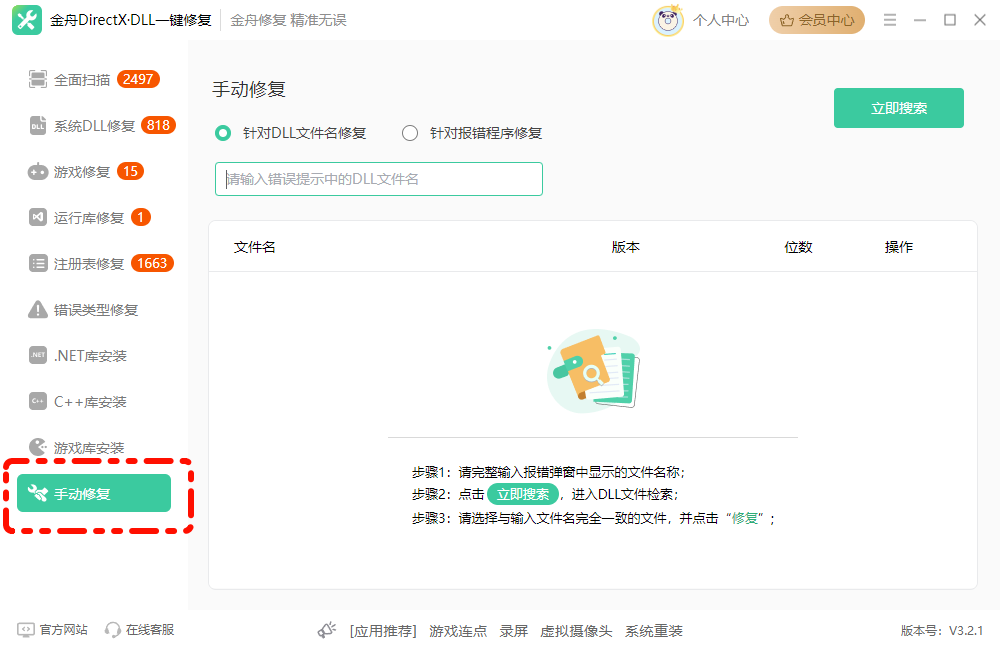Click the 15 badge on 游戏修复
This screenshot has width=1000, height=650.
tap(130, 171)
